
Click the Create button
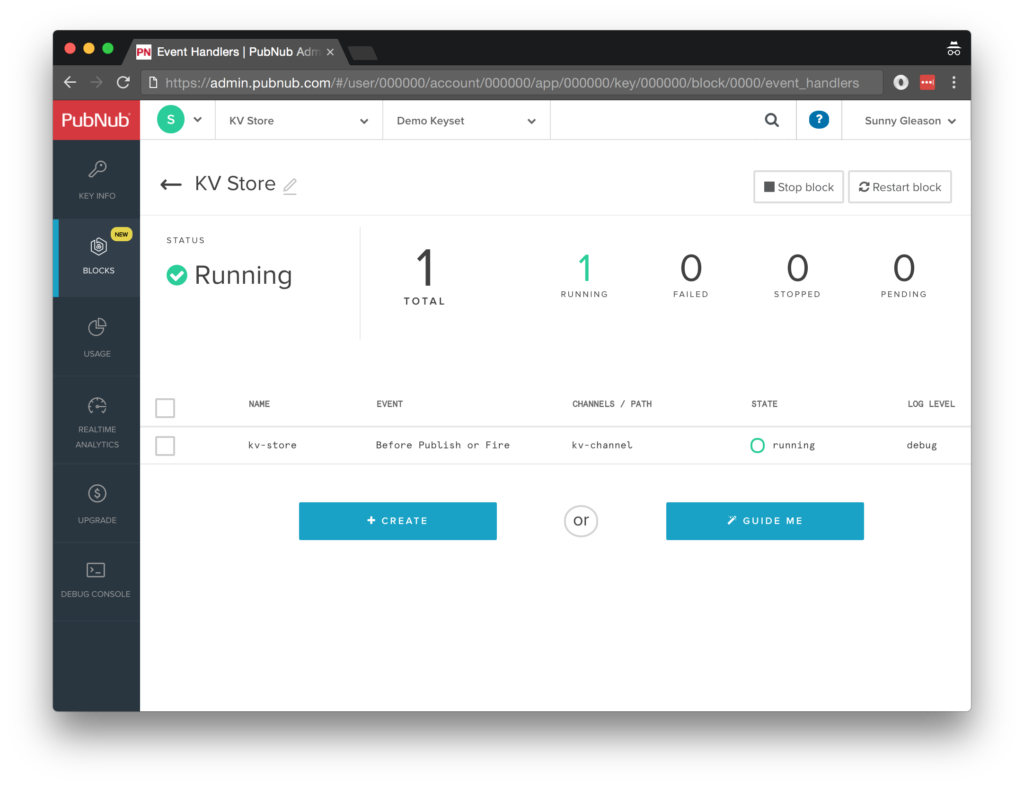click(397, 521)
